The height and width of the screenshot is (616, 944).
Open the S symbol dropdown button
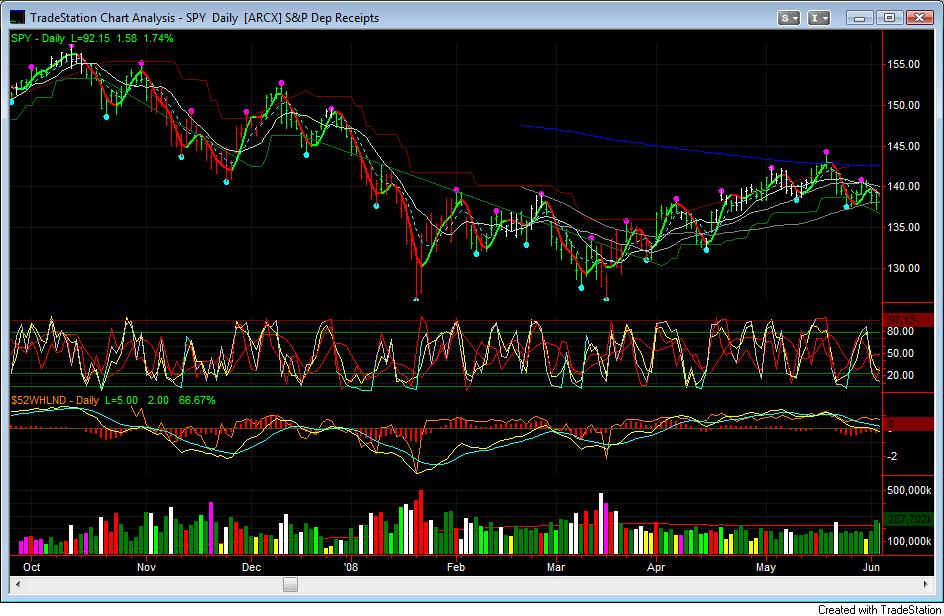click(x=788, y=18)
